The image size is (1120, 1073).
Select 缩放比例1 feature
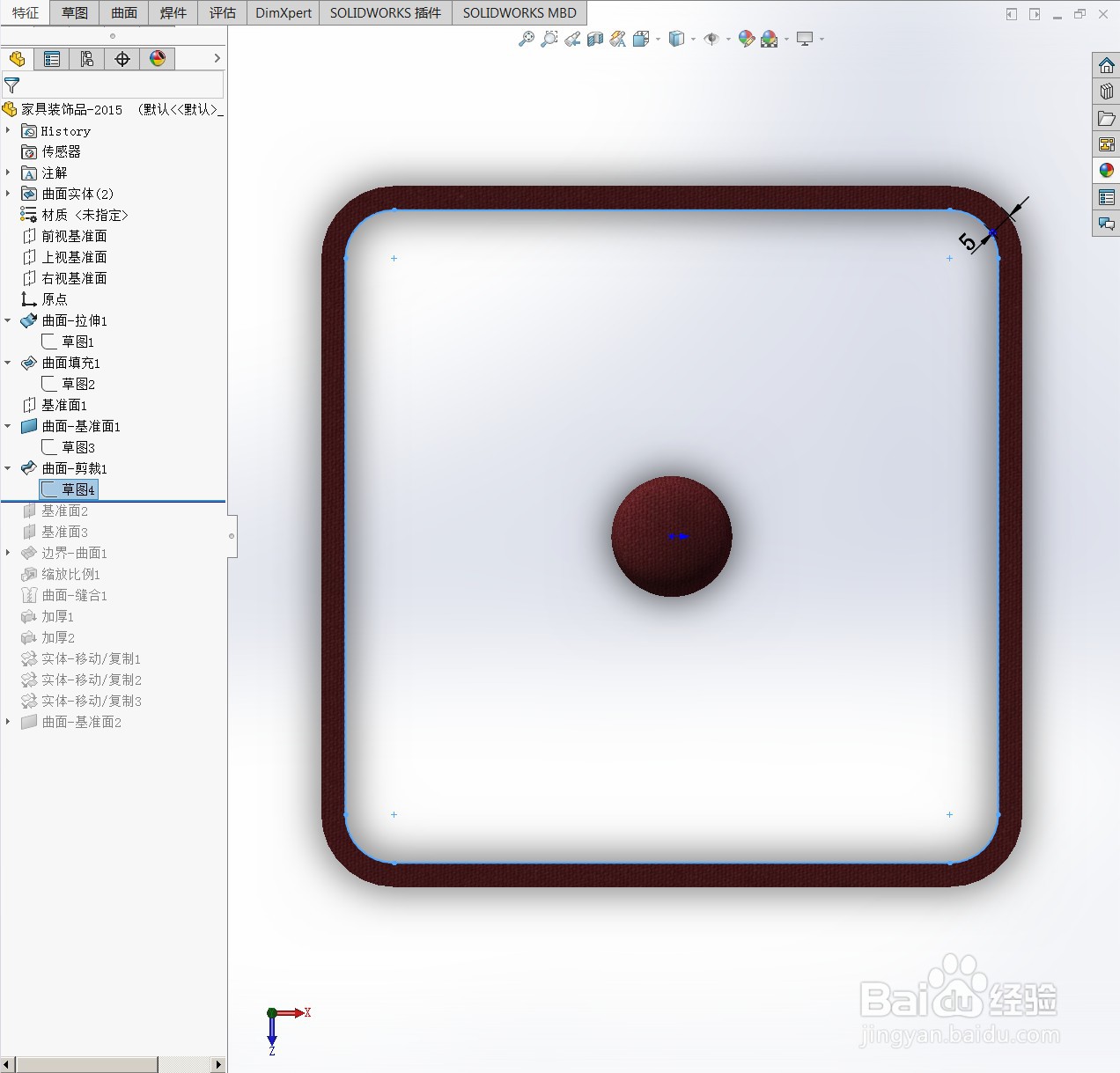pyautogui.click(x=61, y=574)
